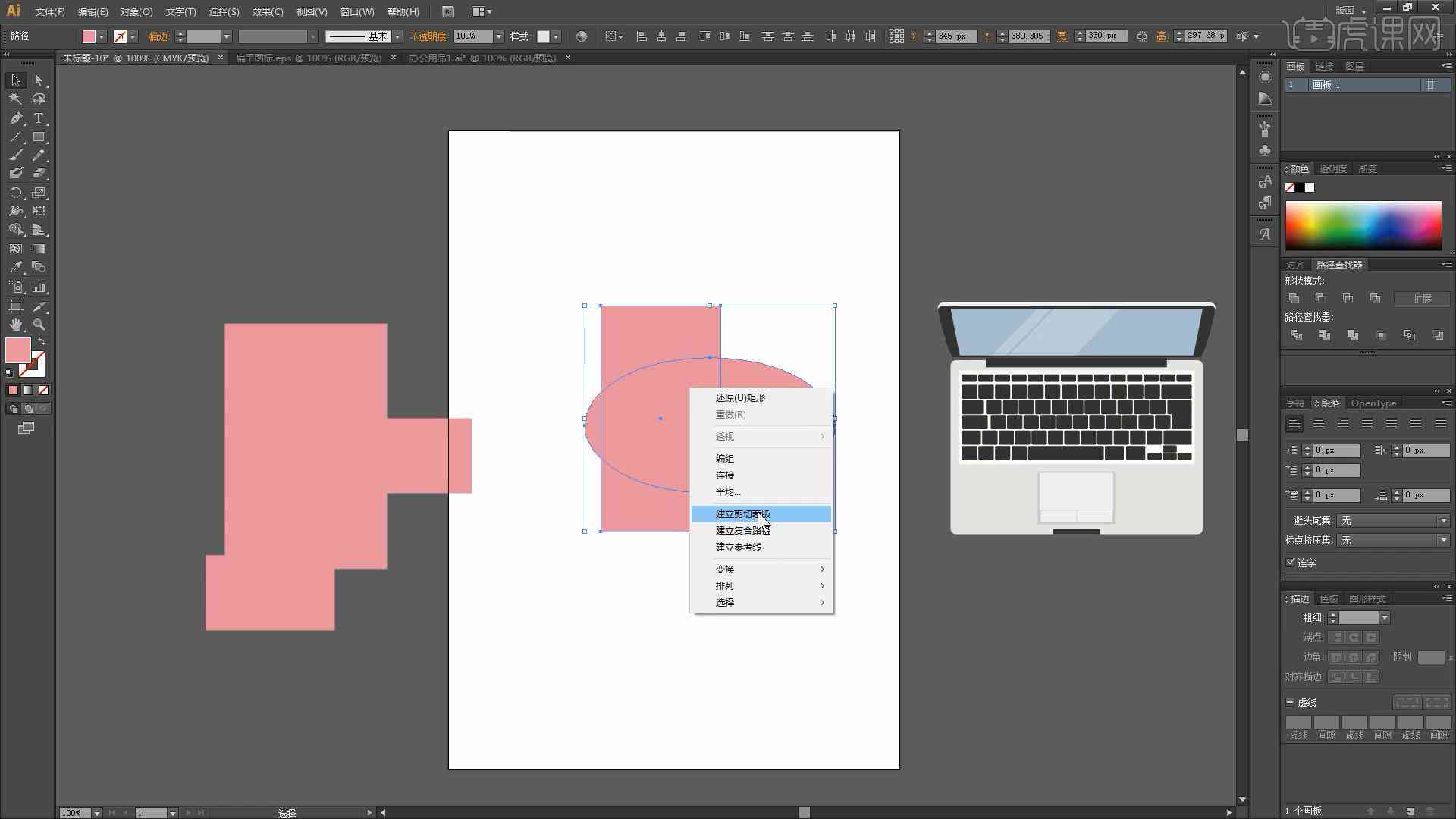The width and height of the screenshot is (1456, 819).
Task: Select 建立剪切蒙版 from context menu
Action: (761, 513)
